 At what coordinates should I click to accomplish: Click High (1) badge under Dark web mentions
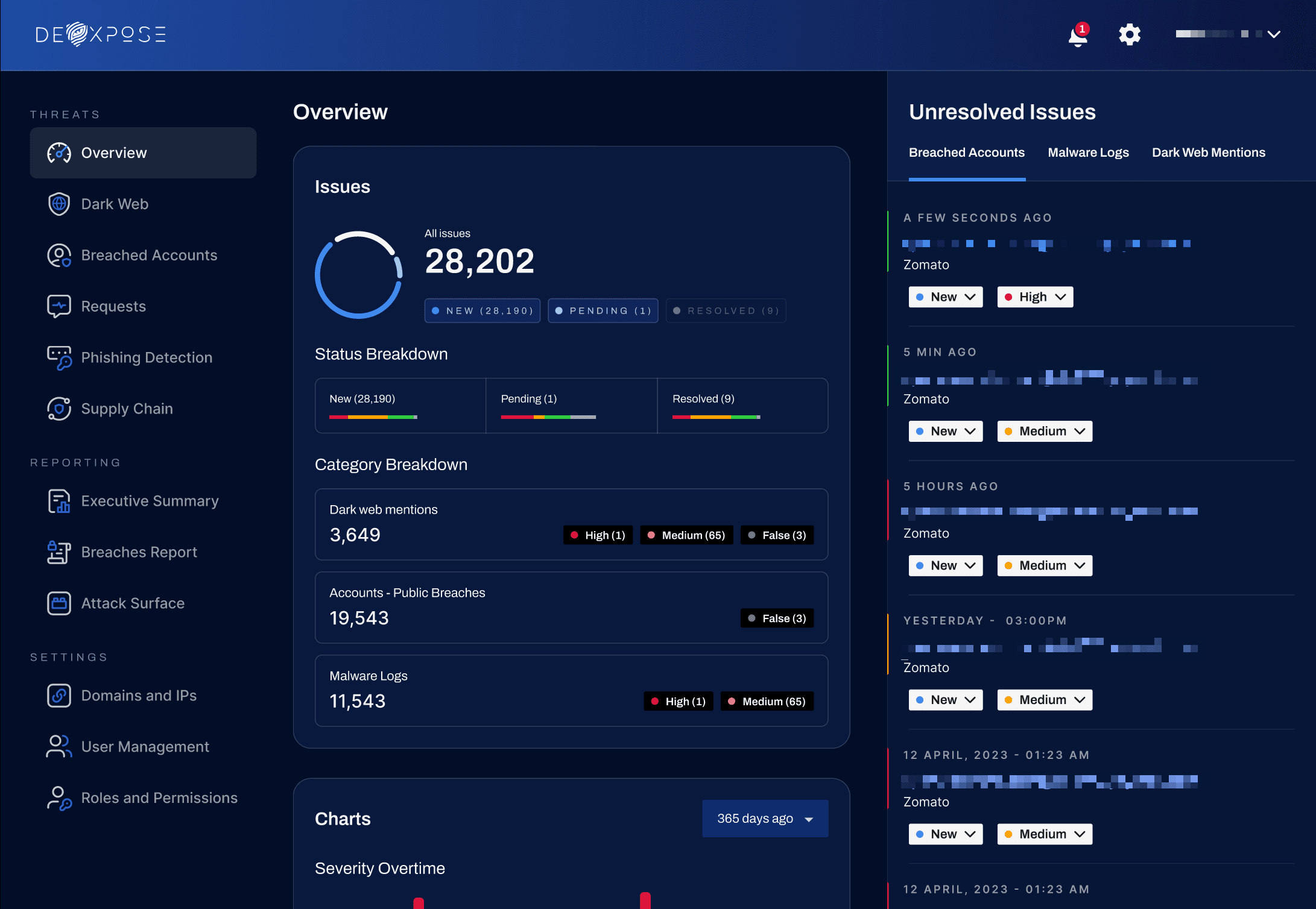tap(598, 535)
